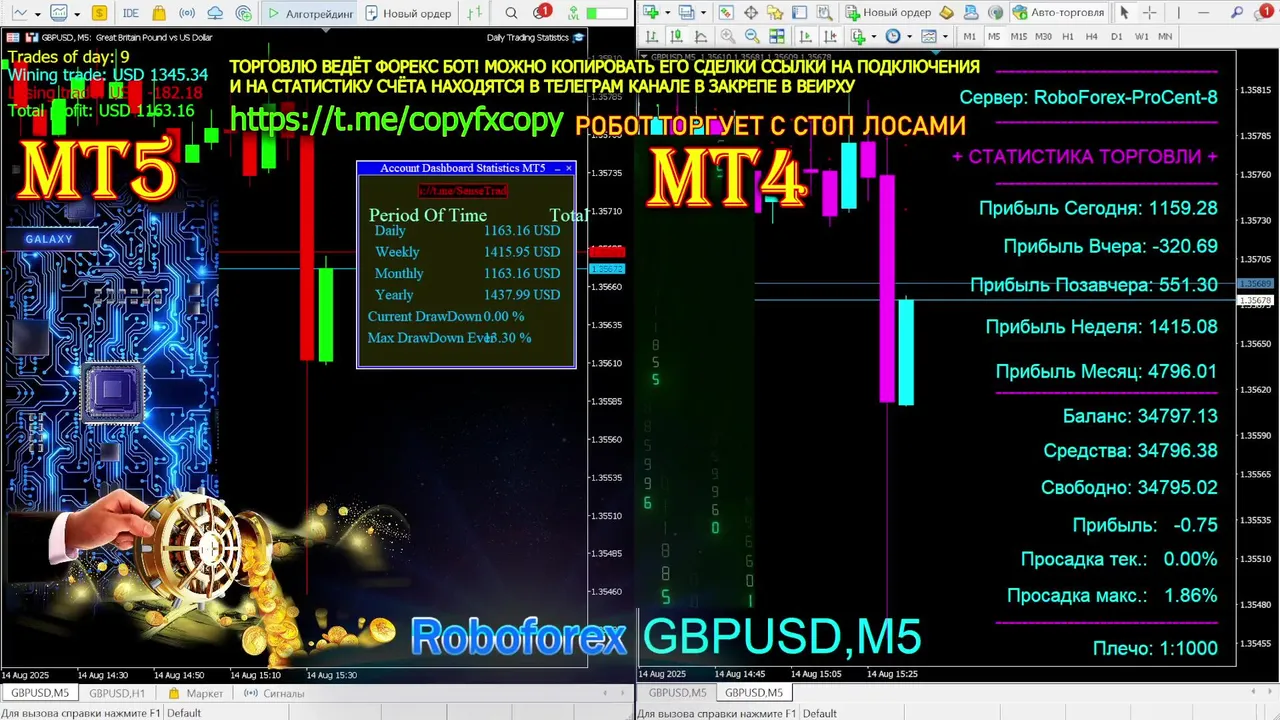The height and width of the screenshot is (720, 1280).
Task: Select the H1 timeframe in MT4
Action: [1068, 36]
